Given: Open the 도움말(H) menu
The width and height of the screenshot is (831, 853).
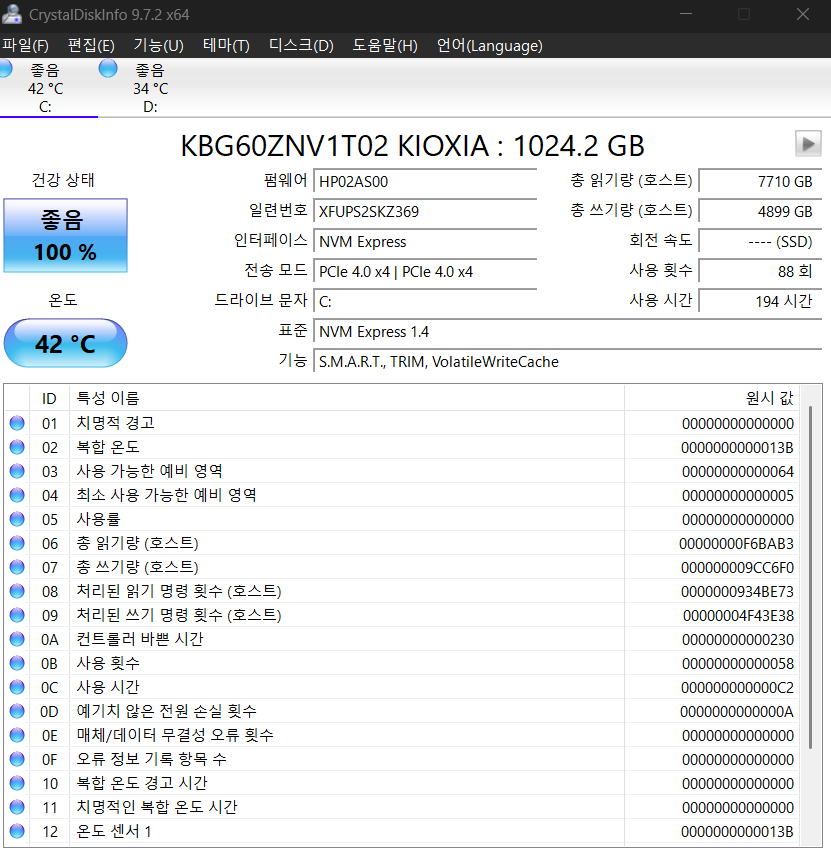Looking at the screenshot, I should pos(384,45).
